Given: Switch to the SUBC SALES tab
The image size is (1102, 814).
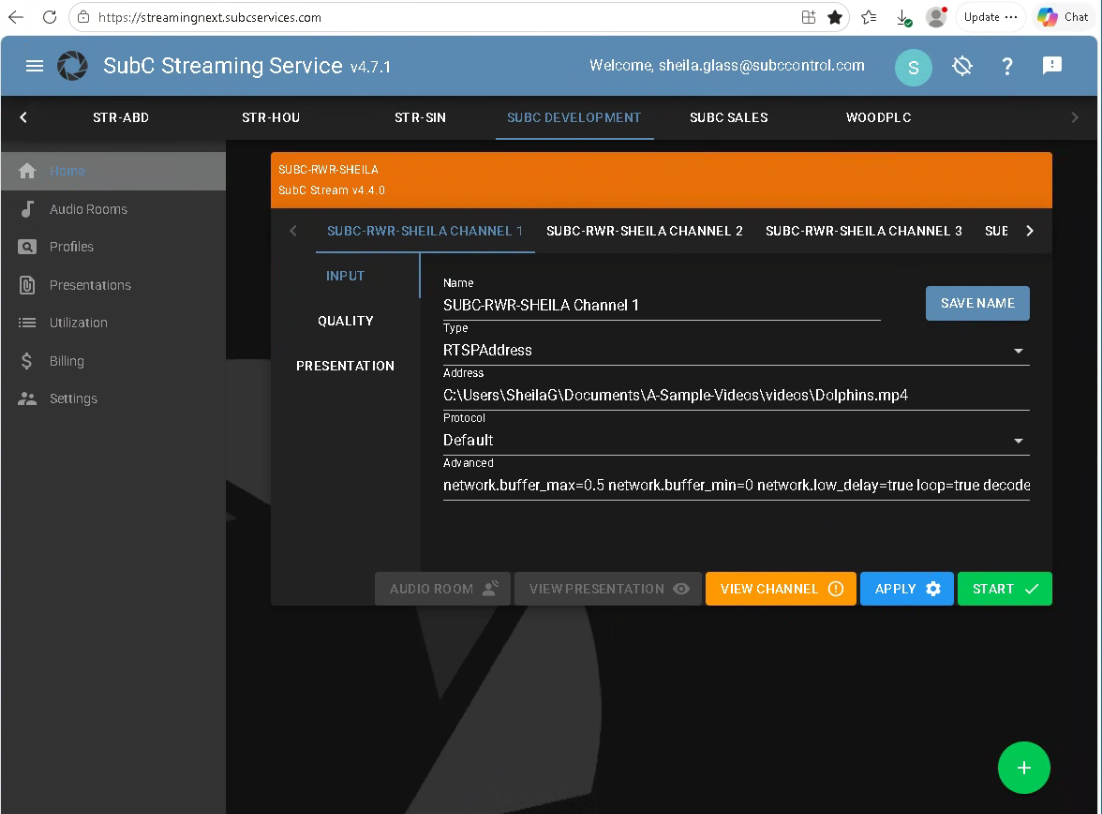Looking at the screenshot, I should 729,117.
